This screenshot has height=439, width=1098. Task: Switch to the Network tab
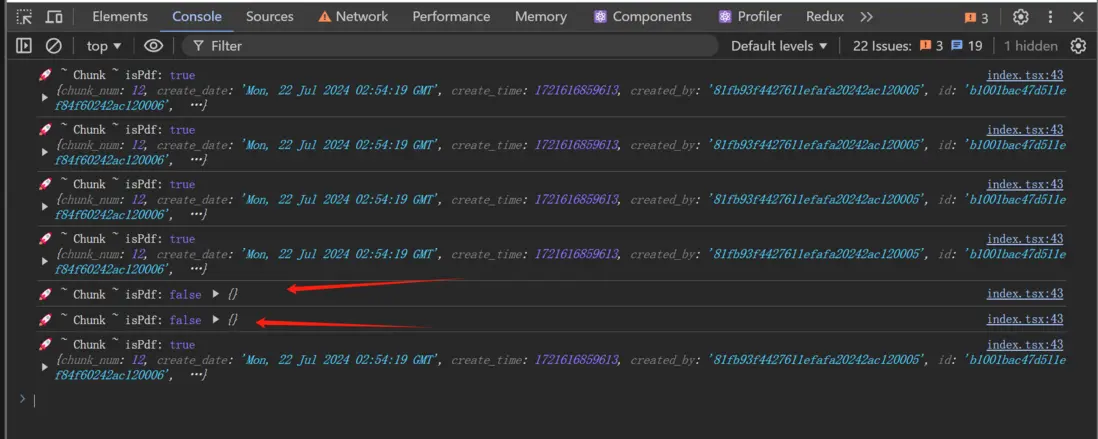[x=353, y=17]
